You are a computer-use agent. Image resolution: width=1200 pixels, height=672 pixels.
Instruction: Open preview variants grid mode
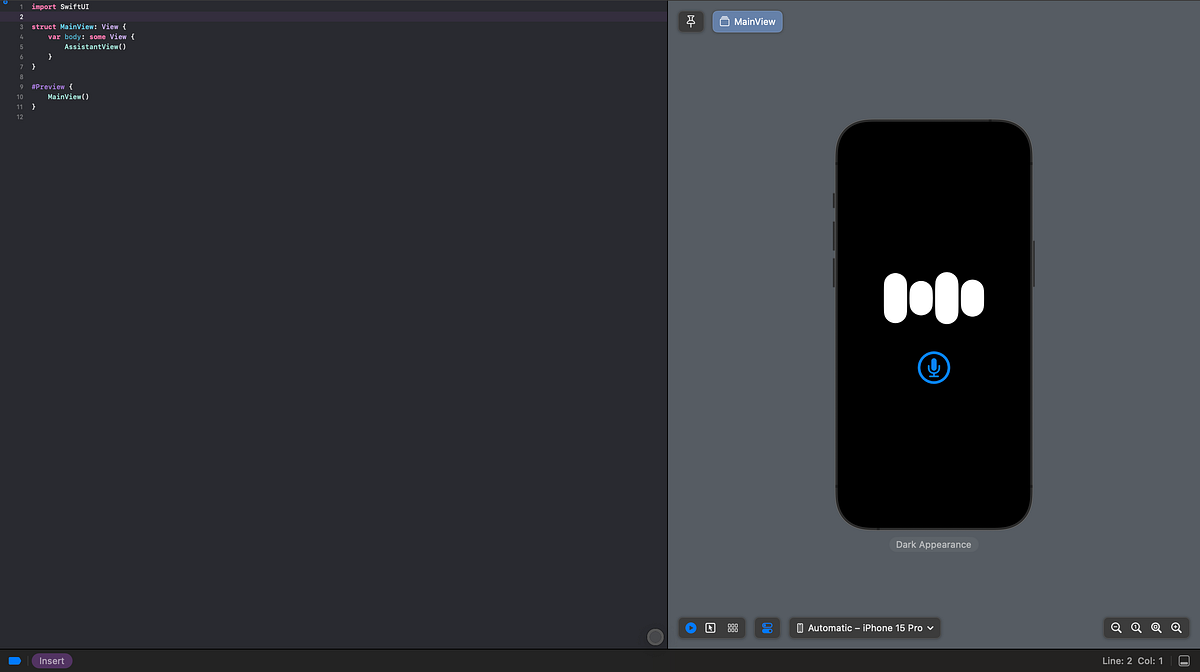732,627
